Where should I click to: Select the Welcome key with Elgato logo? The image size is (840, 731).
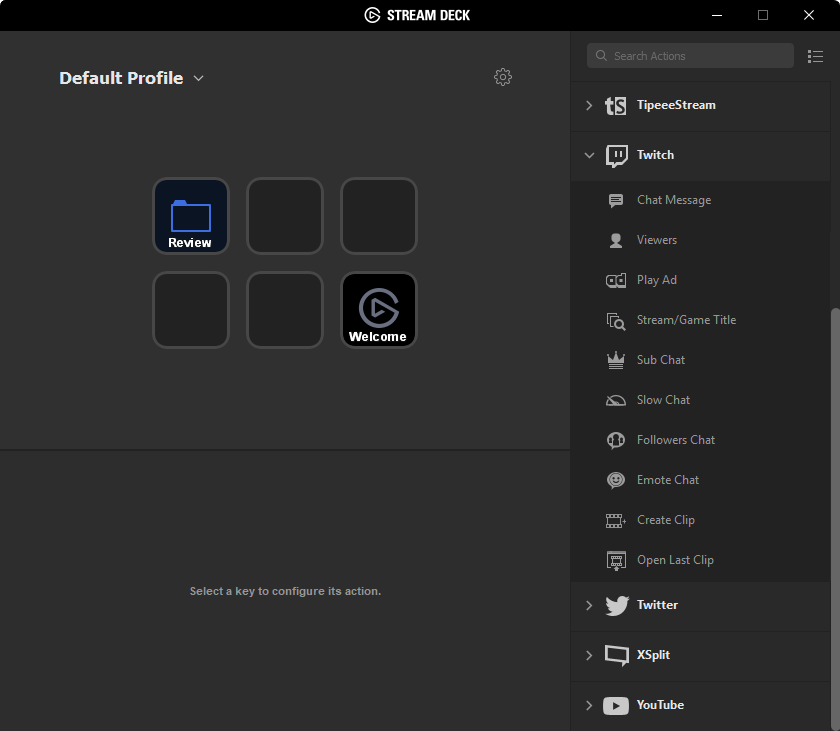(379, 310)
